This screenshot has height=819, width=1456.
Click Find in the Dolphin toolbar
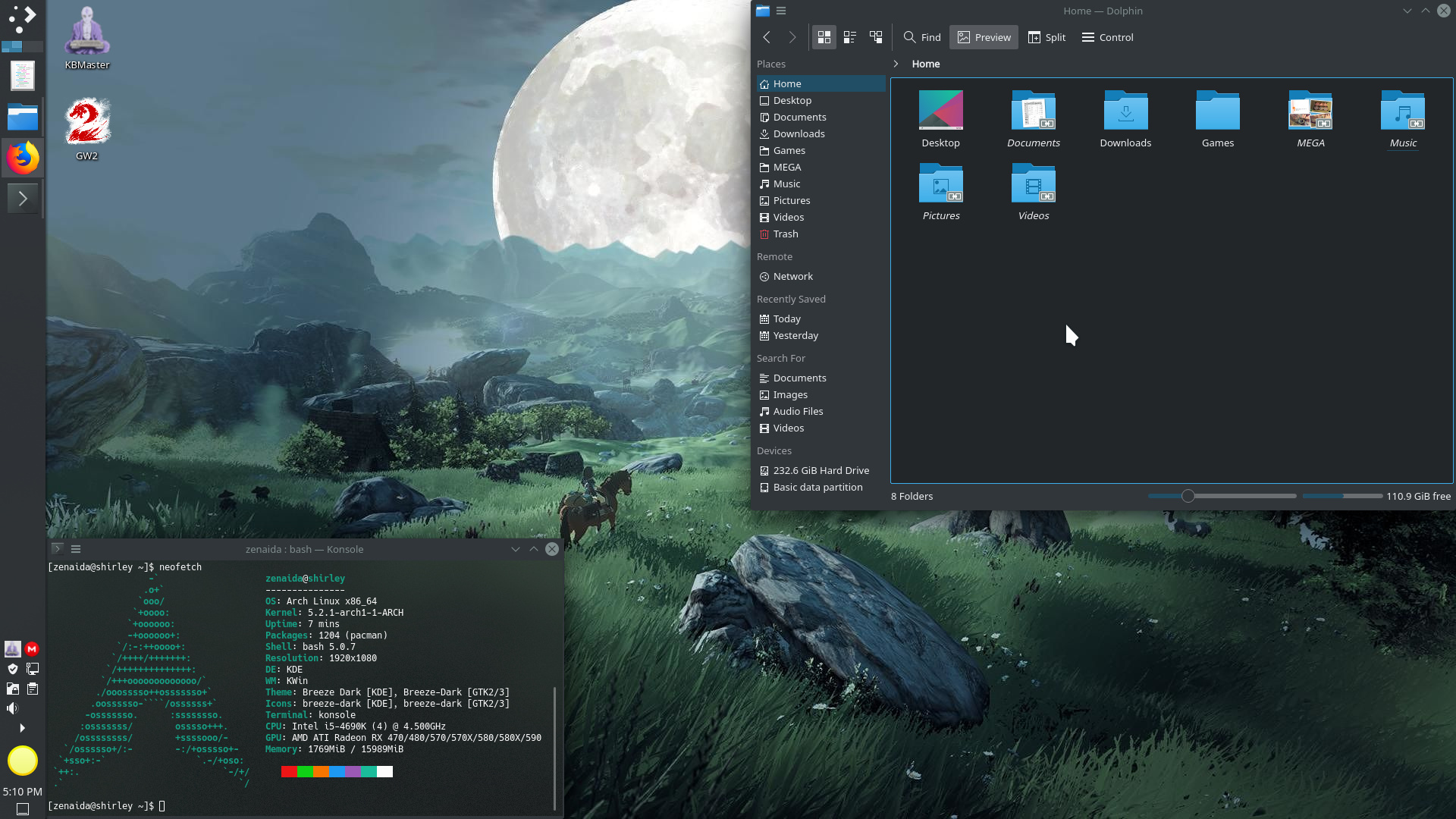click(x=922, y=37)
